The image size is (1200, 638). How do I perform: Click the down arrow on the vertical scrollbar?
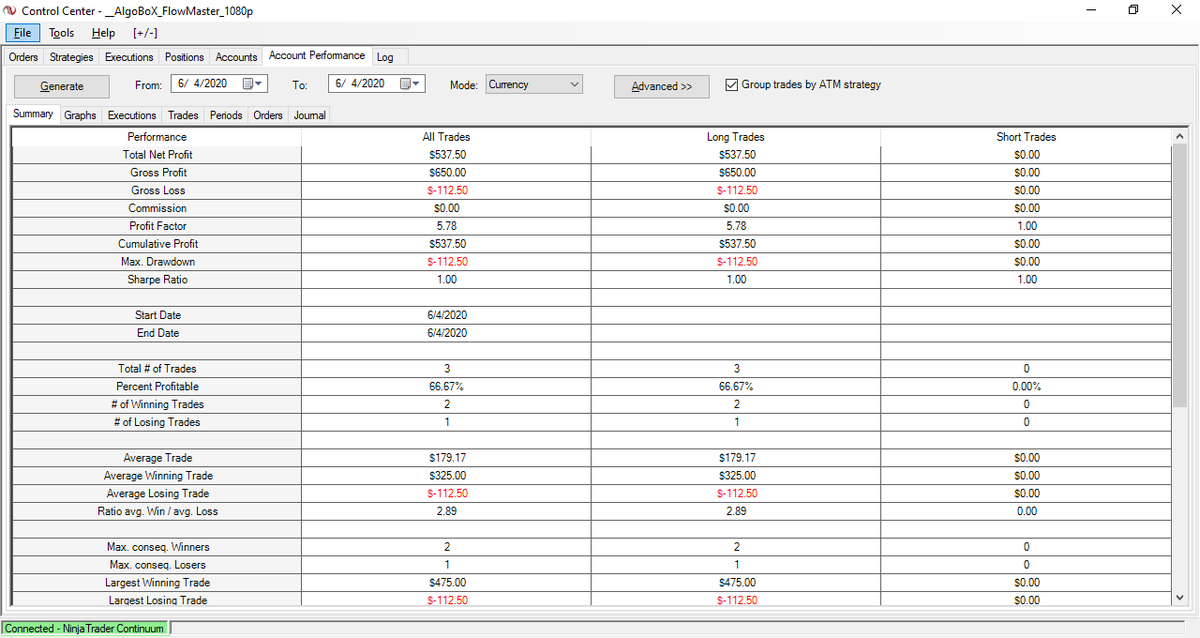point(1180,597)
